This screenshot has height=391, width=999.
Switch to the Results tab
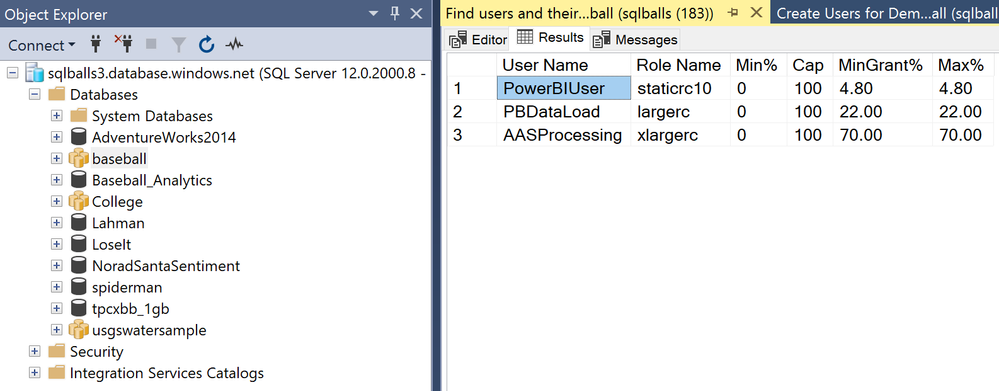click(x=550, y=38)
